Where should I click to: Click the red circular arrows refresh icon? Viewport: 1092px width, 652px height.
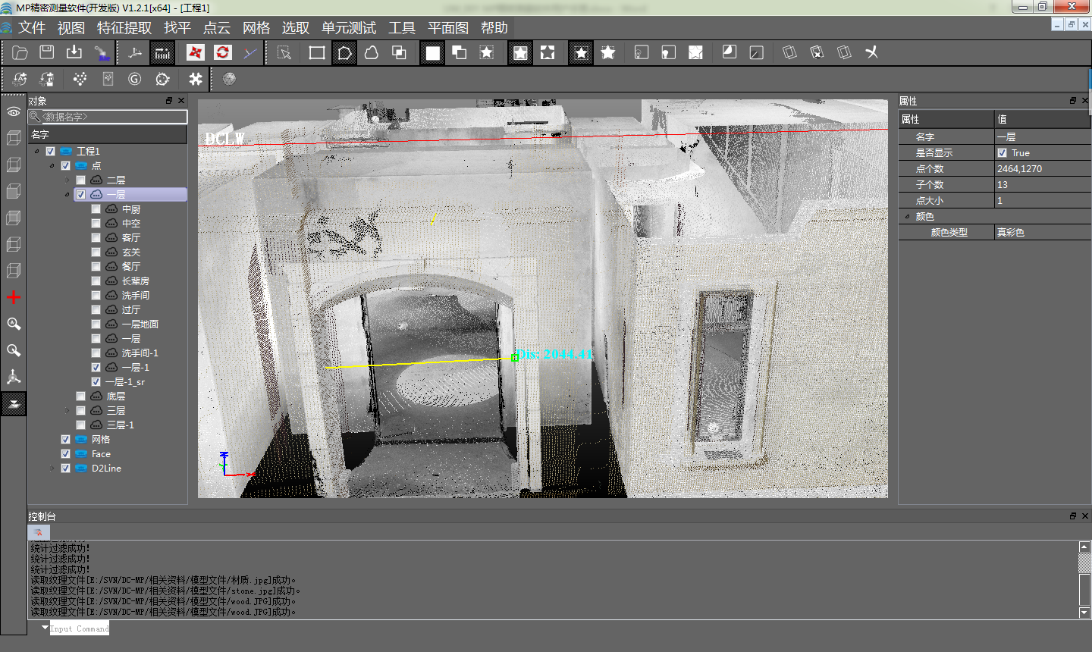click(x=222, y=52)
